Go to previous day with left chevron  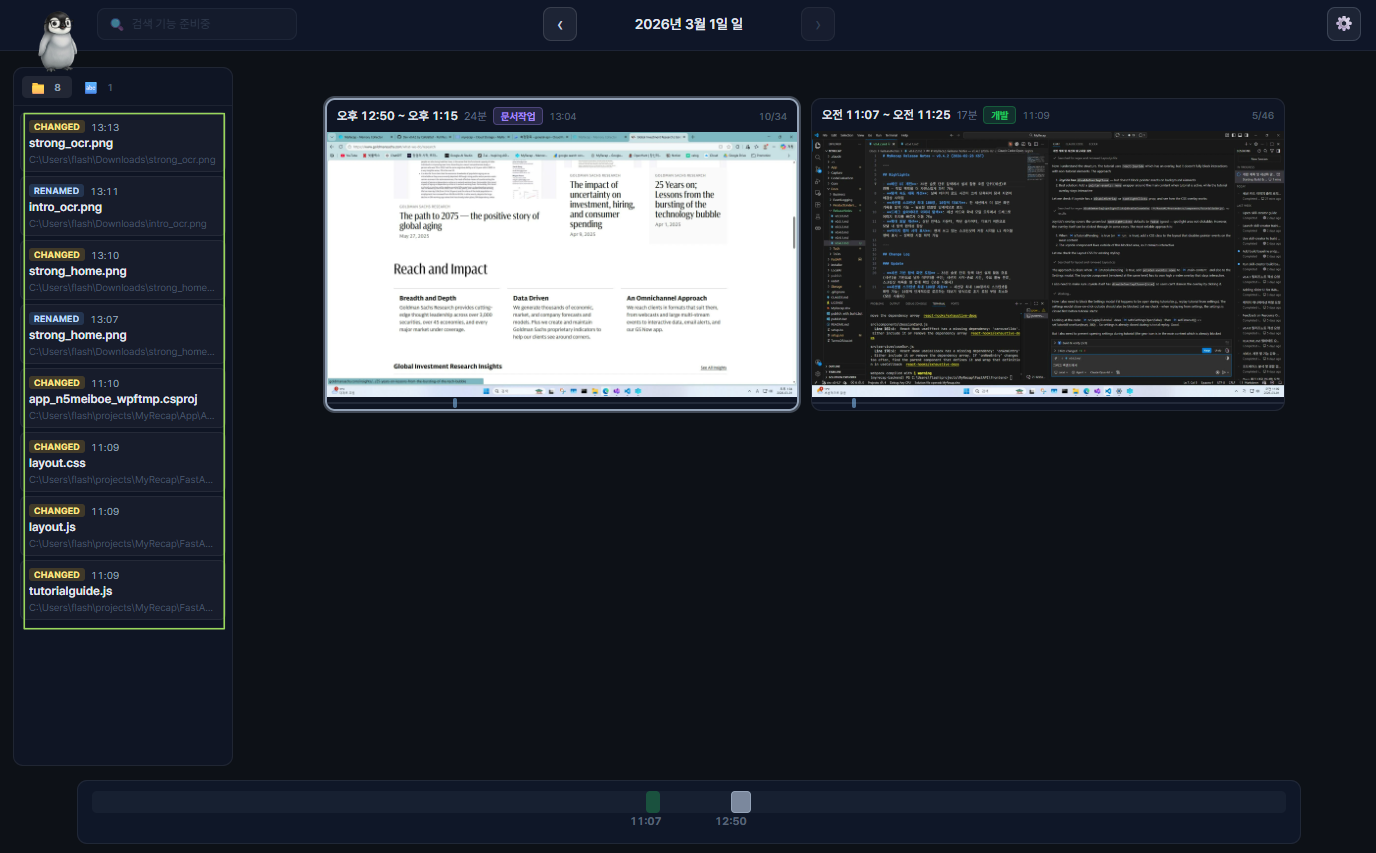[x=560, y=24]
